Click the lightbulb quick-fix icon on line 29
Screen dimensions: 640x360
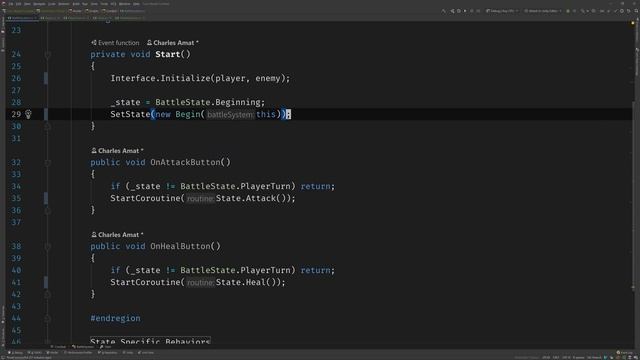point(28,114)
